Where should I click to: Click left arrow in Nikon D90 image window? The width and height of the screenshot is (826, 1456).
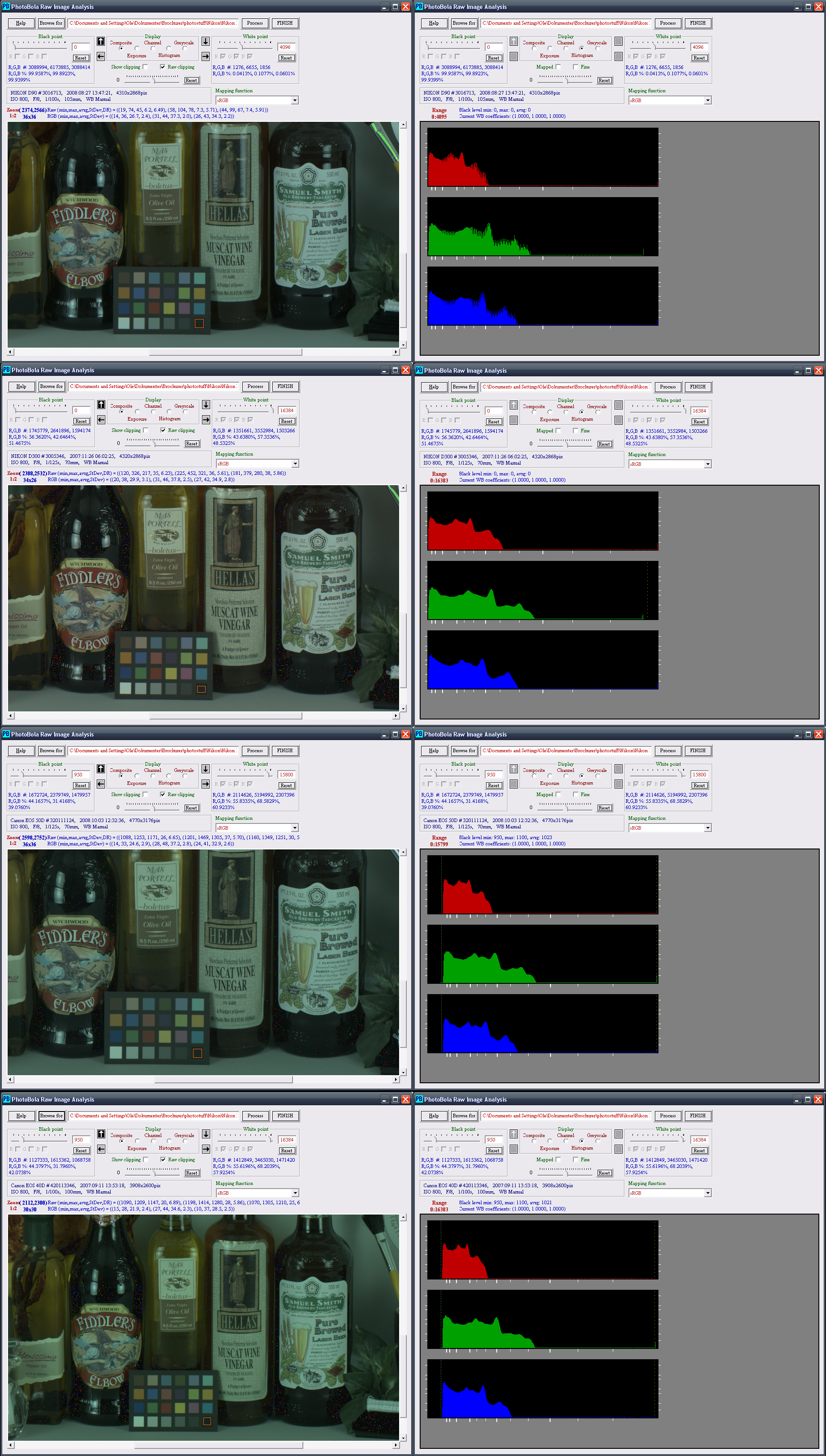100,56
